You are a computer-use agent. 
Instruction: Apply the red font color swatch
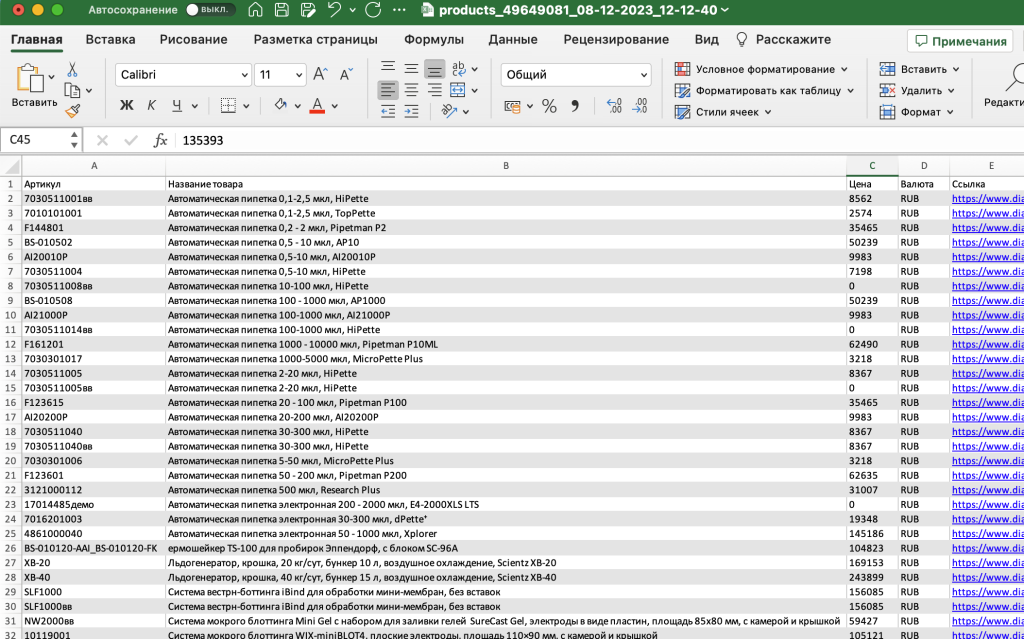point(317,106)
